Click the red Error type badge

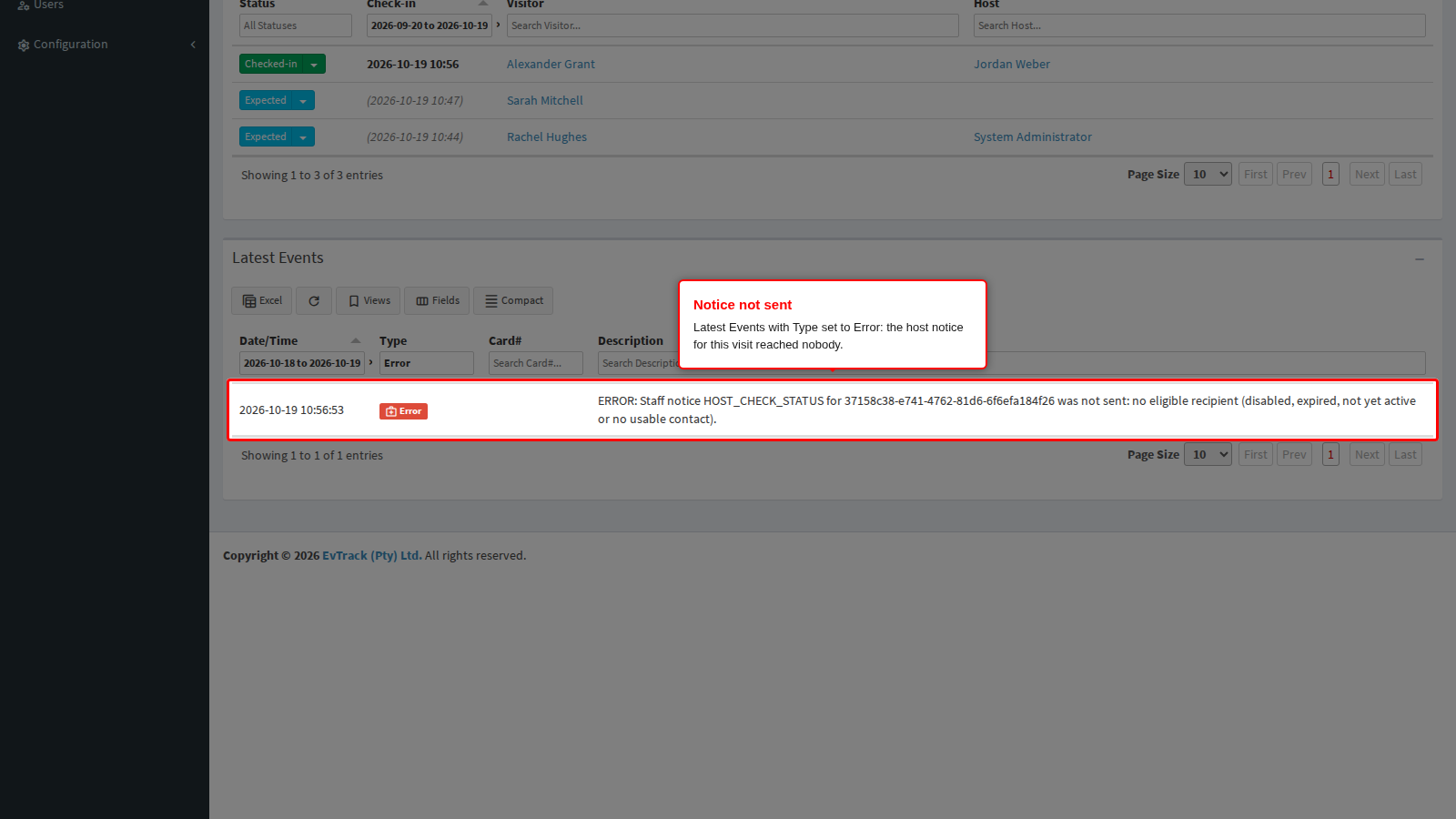403,411
